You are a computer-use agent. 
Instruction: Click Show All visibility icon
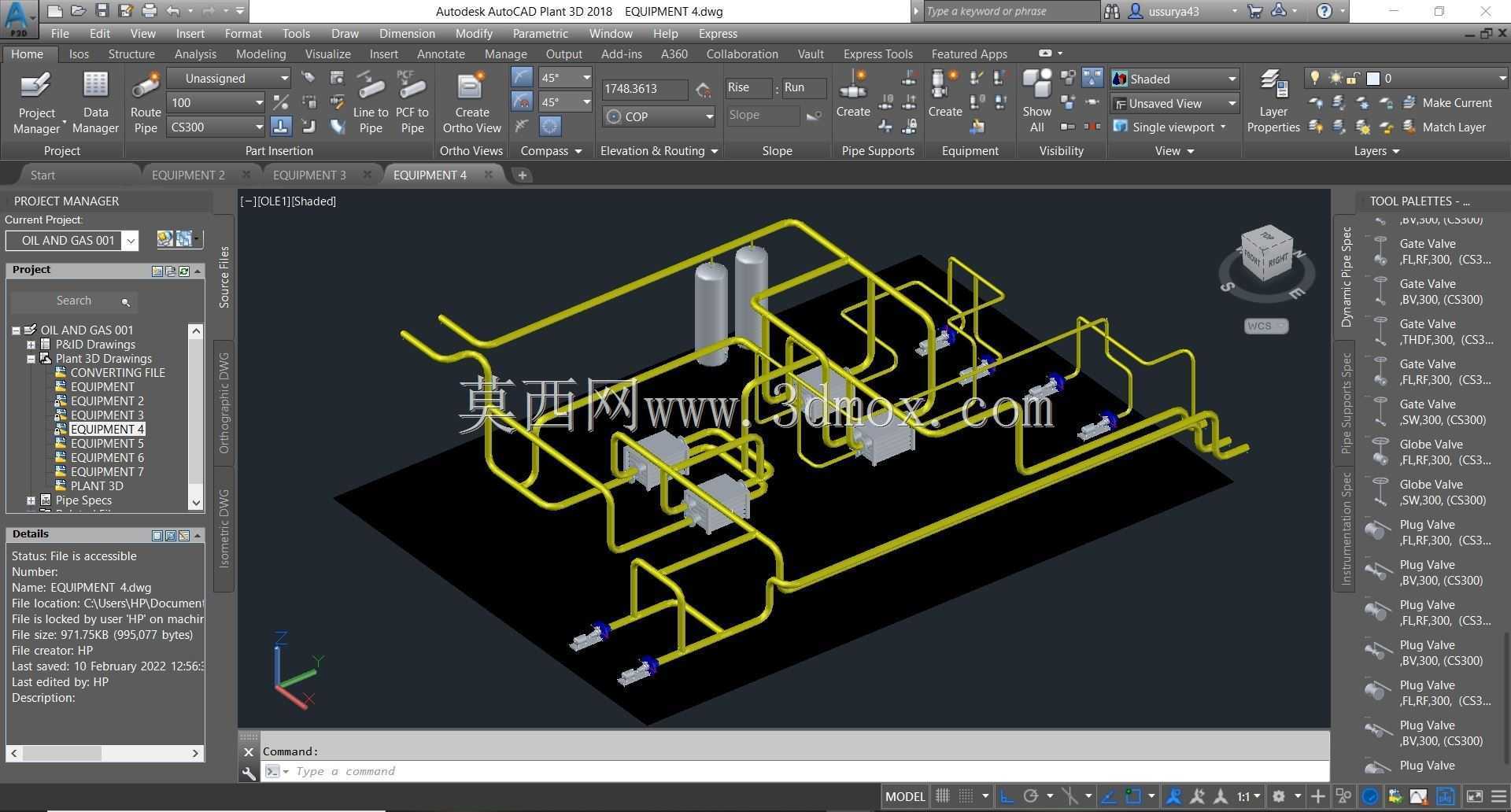pos(1036,102)
